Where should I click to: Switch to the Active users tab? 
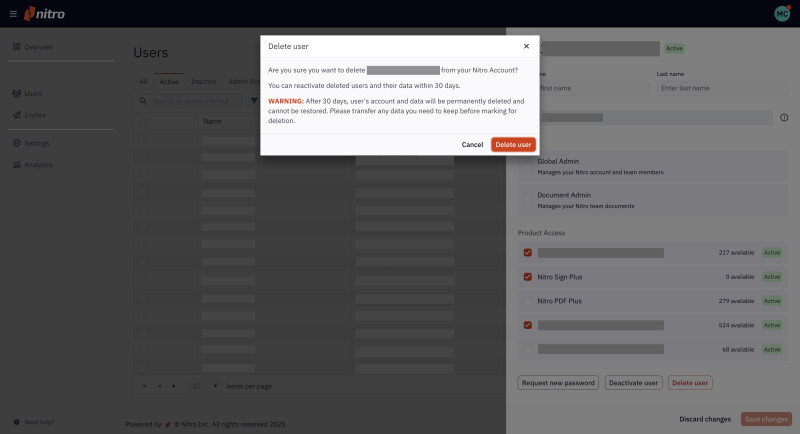(x=169, y=82)
